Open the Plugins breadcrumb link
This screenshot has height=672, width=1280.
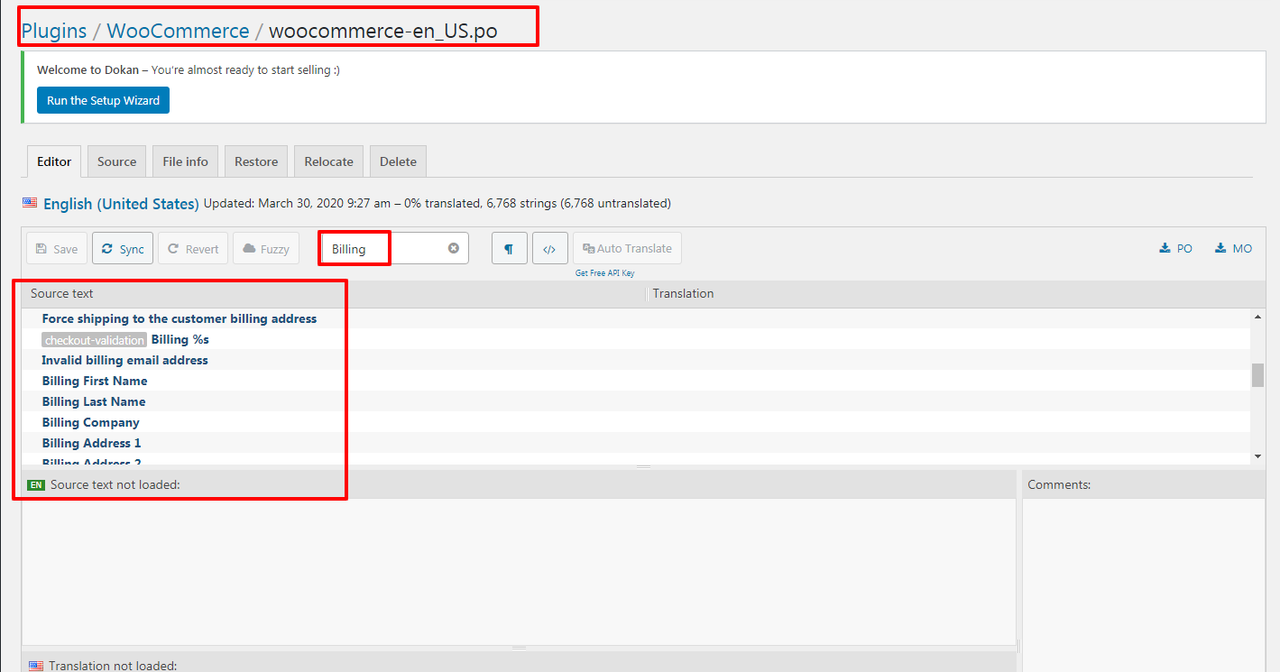[x=54, y=31]
